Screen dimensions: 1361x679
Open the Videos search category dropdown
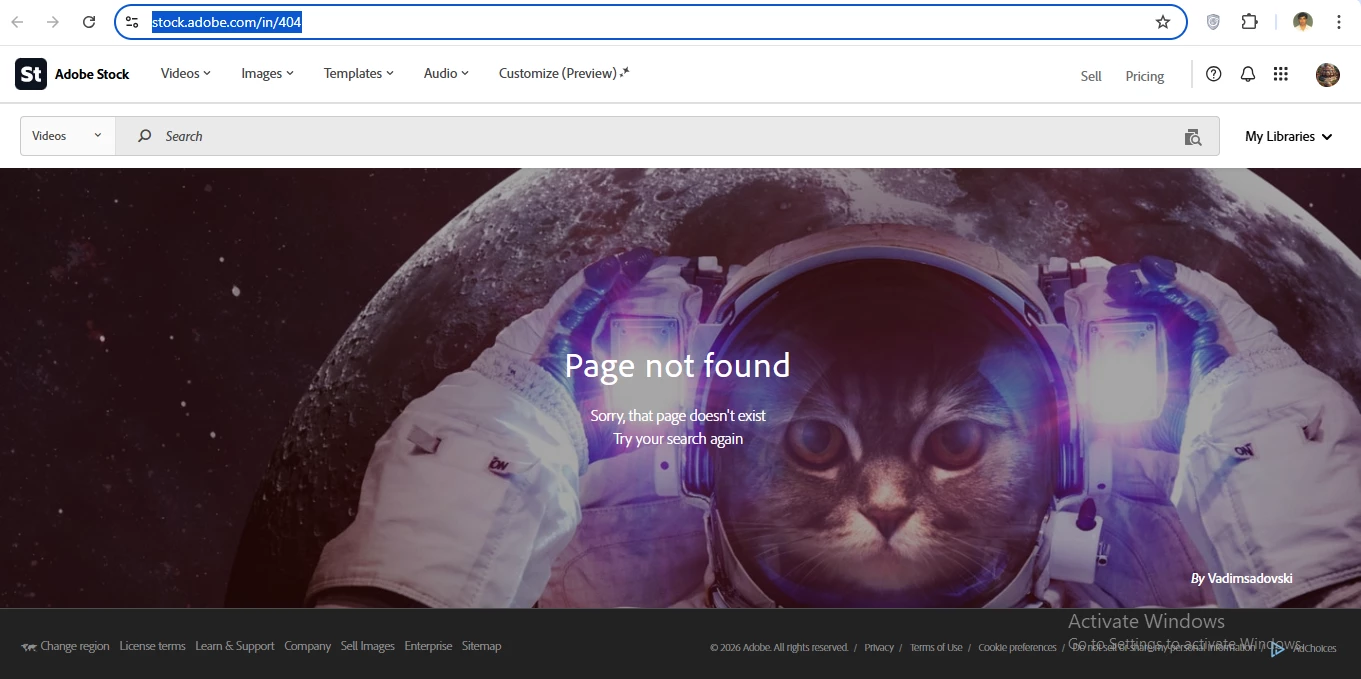point(68,136)
